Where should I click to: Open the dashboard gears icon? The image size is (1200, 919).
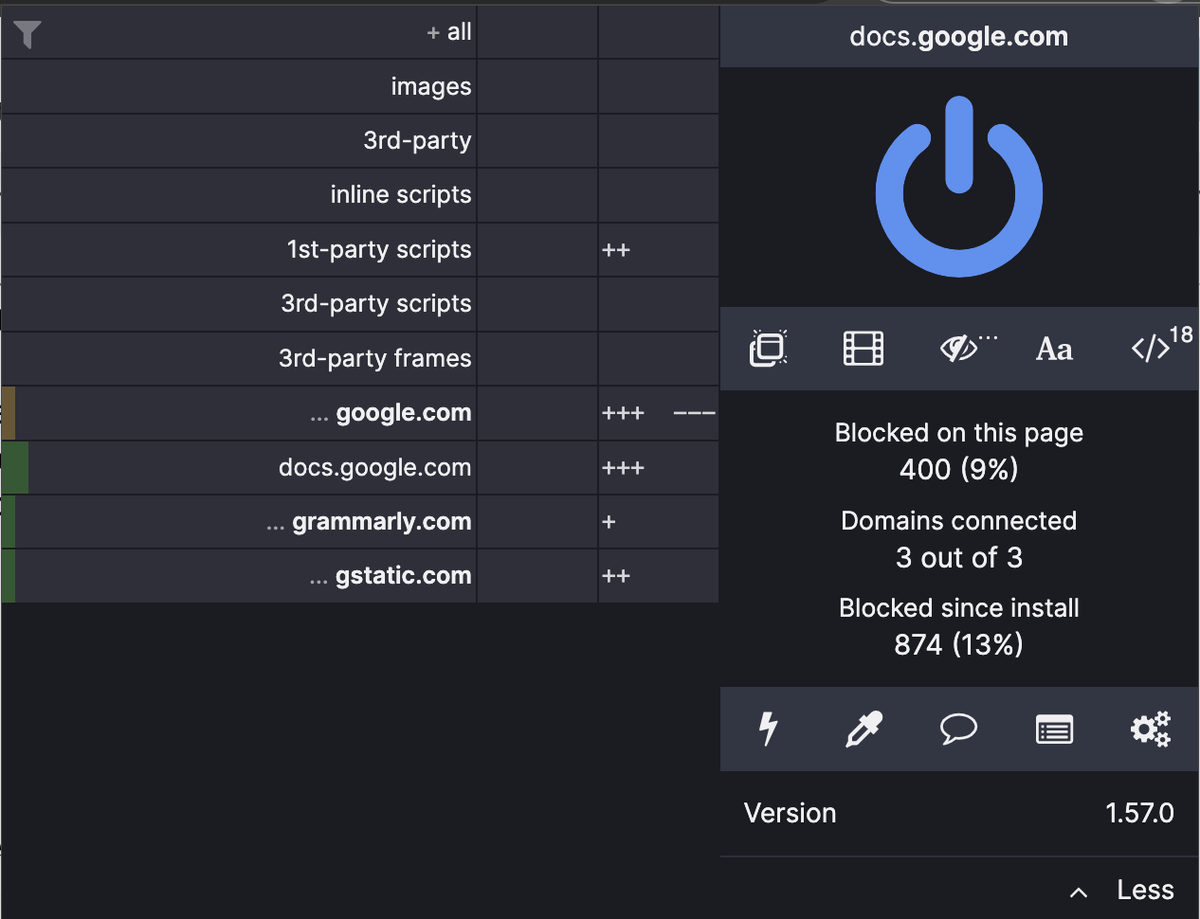[x=1150, y=729]
